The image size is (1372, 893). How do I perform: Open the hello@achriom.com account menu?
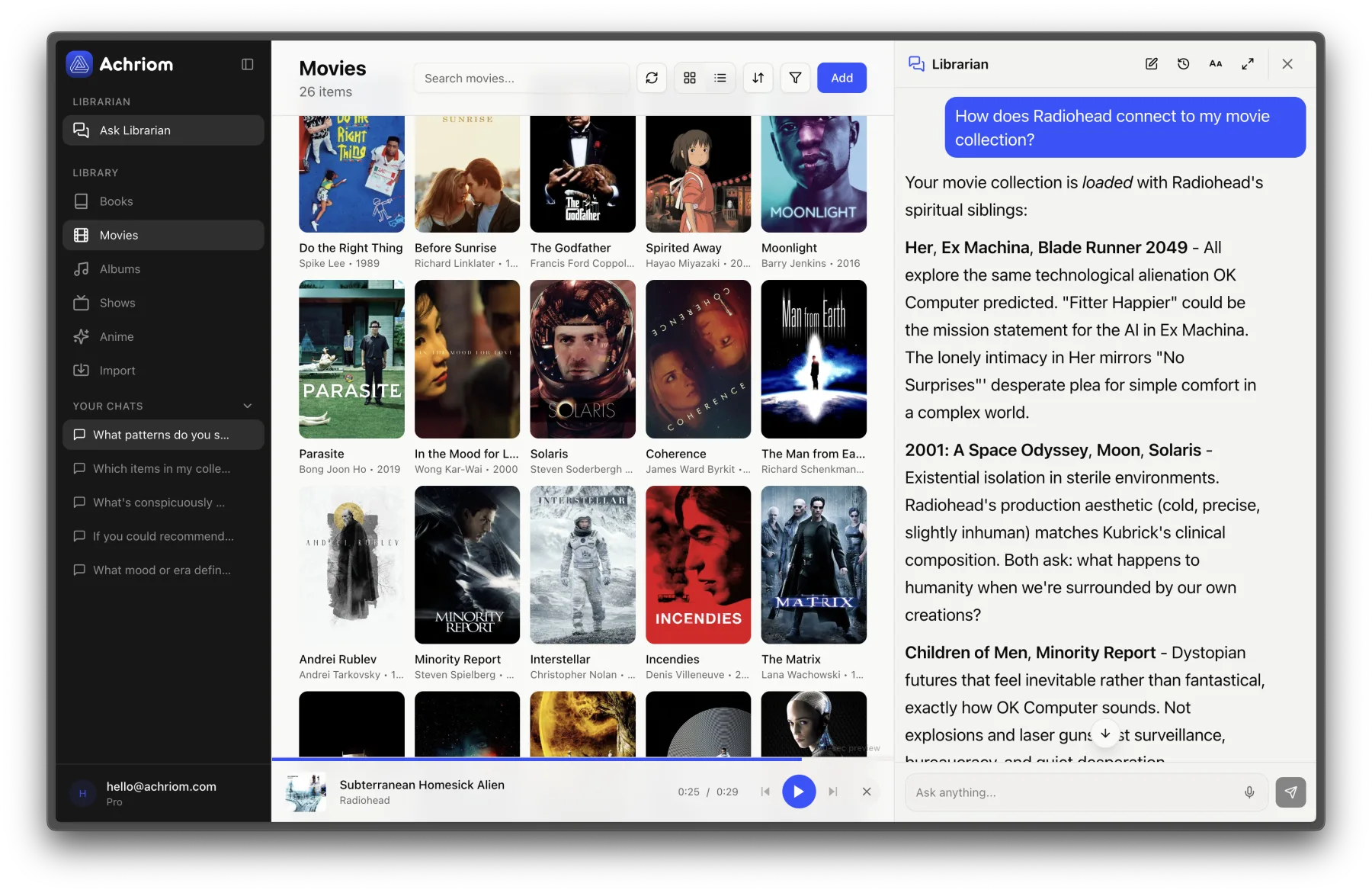pos(163,793)
